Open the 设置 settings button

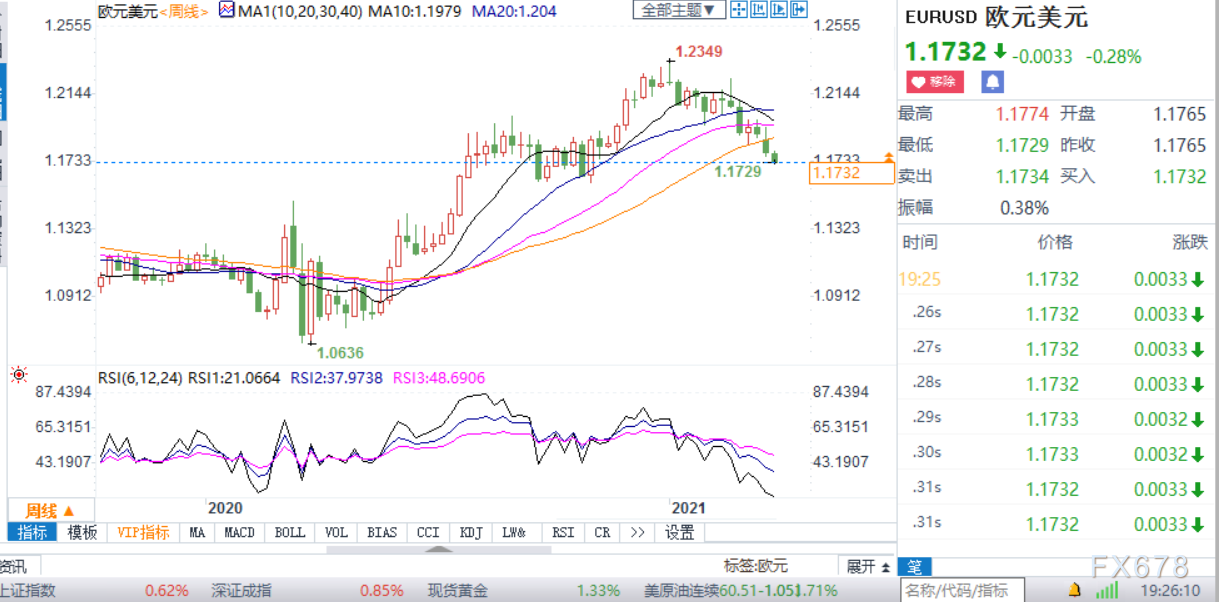point(680,533)
